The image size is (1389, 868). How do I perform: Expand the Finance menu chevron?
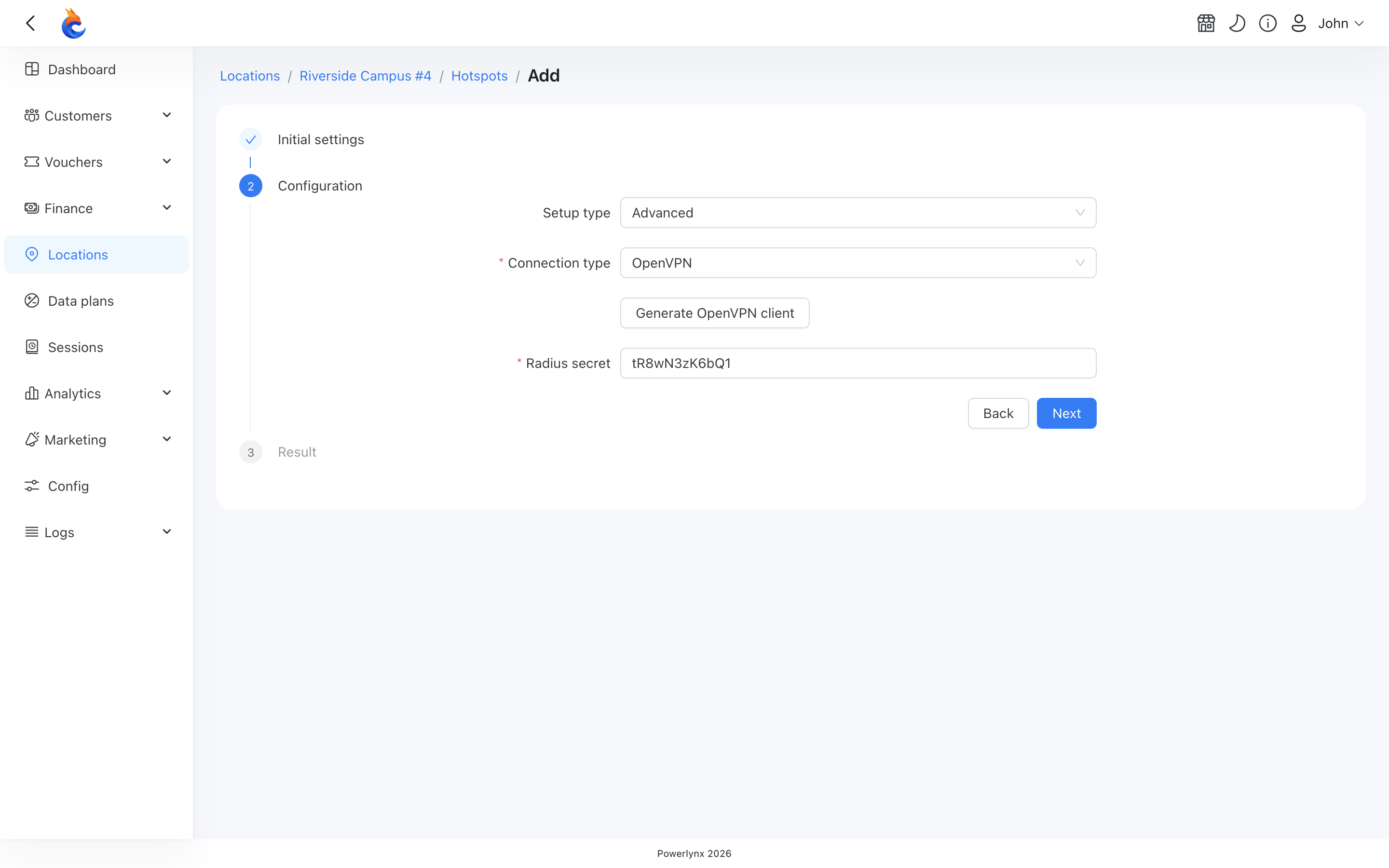click(x=167, y=207)
